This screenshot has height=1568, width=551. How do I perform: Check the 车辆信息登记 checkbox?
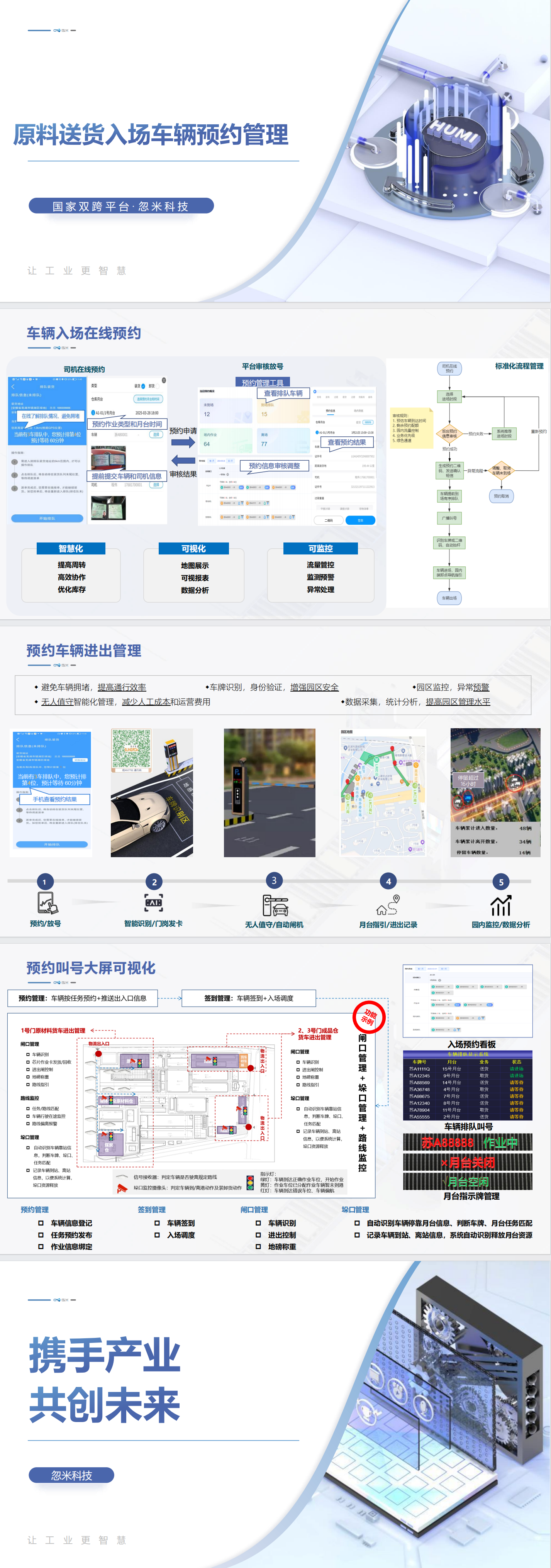point(41,1223)
